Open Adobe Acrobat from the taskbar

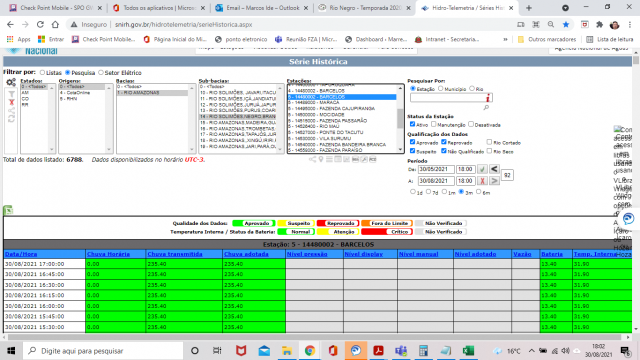point(378,351)
